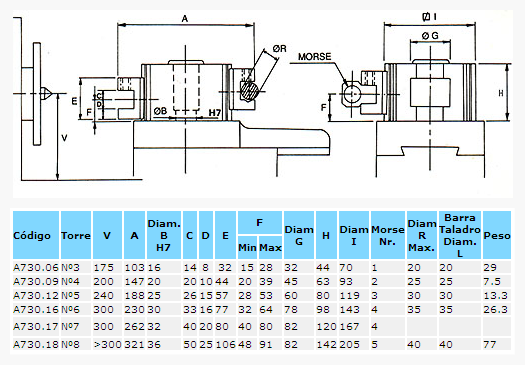
Task: Click the F Max sub-header
Action: 270,247
